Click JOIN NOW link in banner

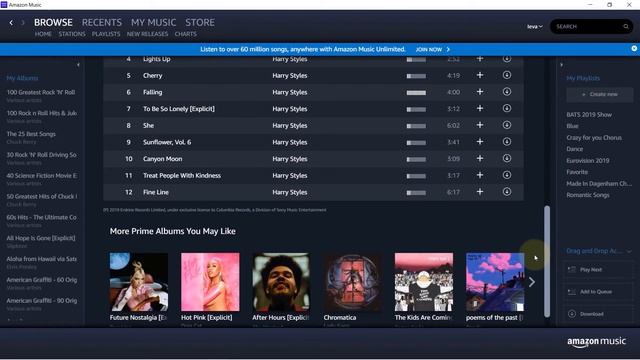(433, 49)
